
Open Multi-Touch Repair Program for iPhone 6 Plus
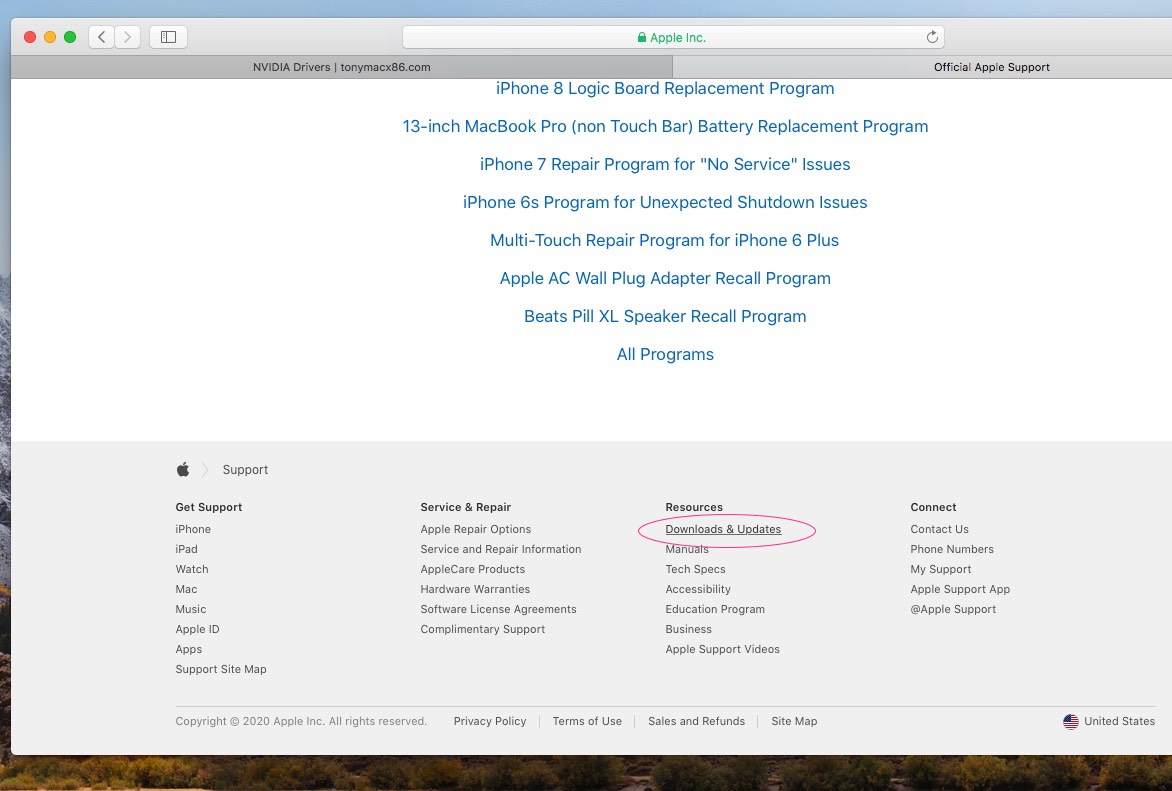[664, 241]
